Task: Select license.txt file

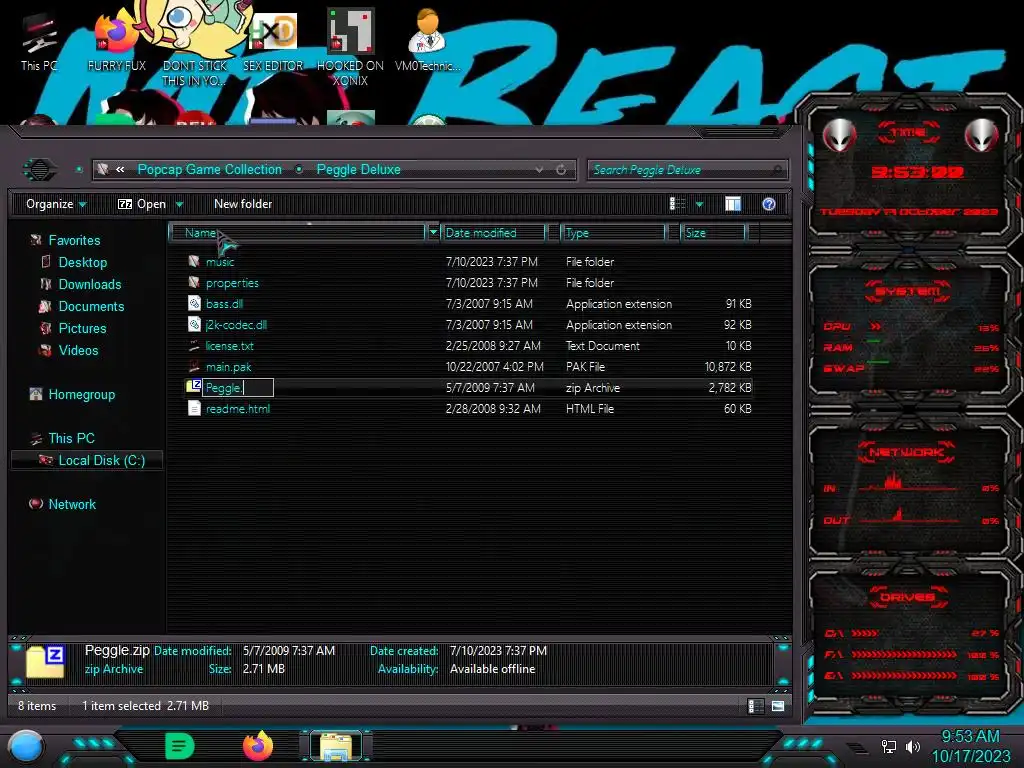Action: click(229, 345)
